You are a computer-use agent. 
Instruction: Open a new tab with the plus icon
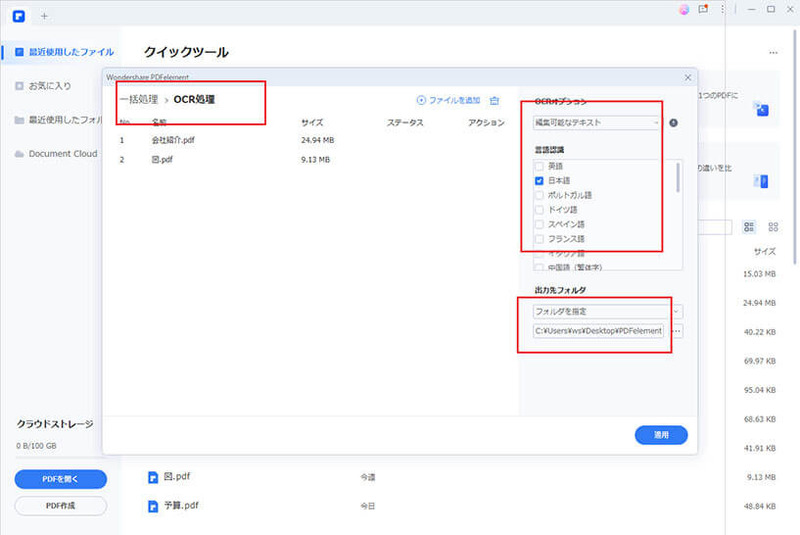44,16
